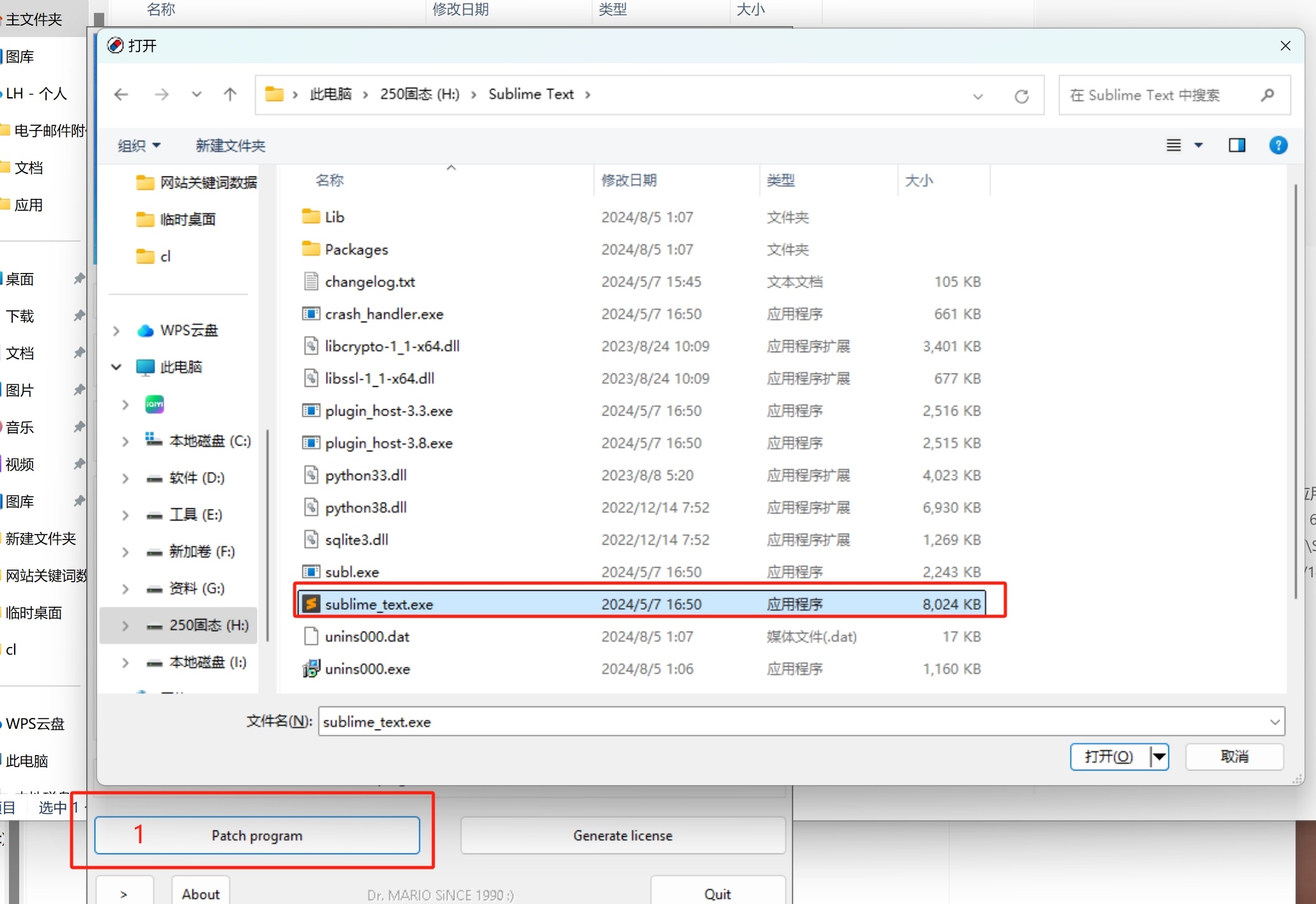1316x904 pixels.
Task: Click the search magnifier icon
Action: 1268,95
